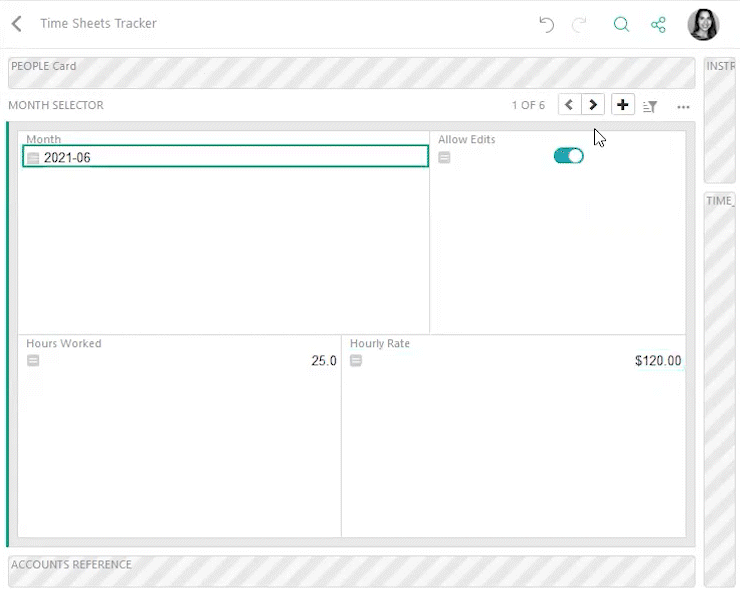Click the field icon under Hours Worked
Image resolution: width=740 pixels, height=590 pixels.
[33, 361]
